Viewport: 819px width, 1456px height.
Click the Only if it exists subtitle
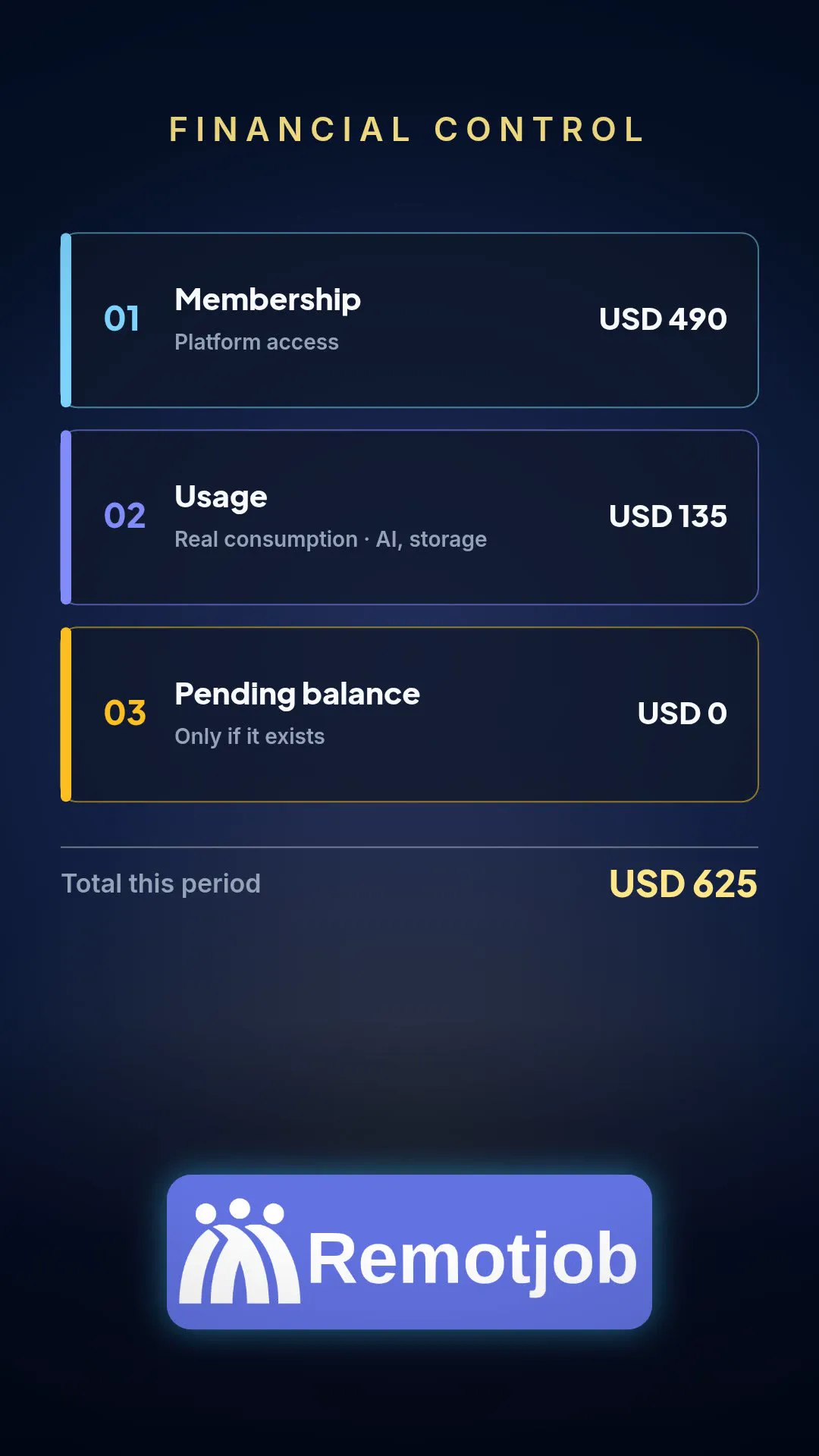[x=249, y=736]
